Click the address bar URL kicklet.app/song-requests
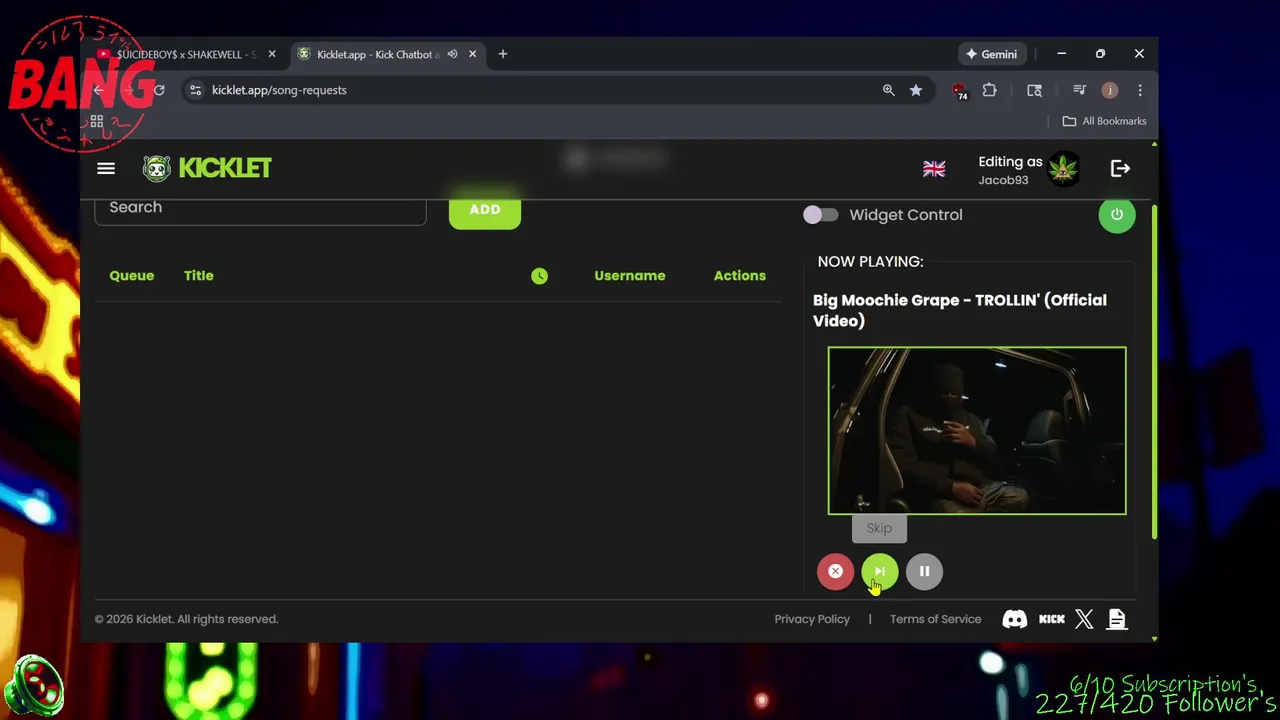 279,90
